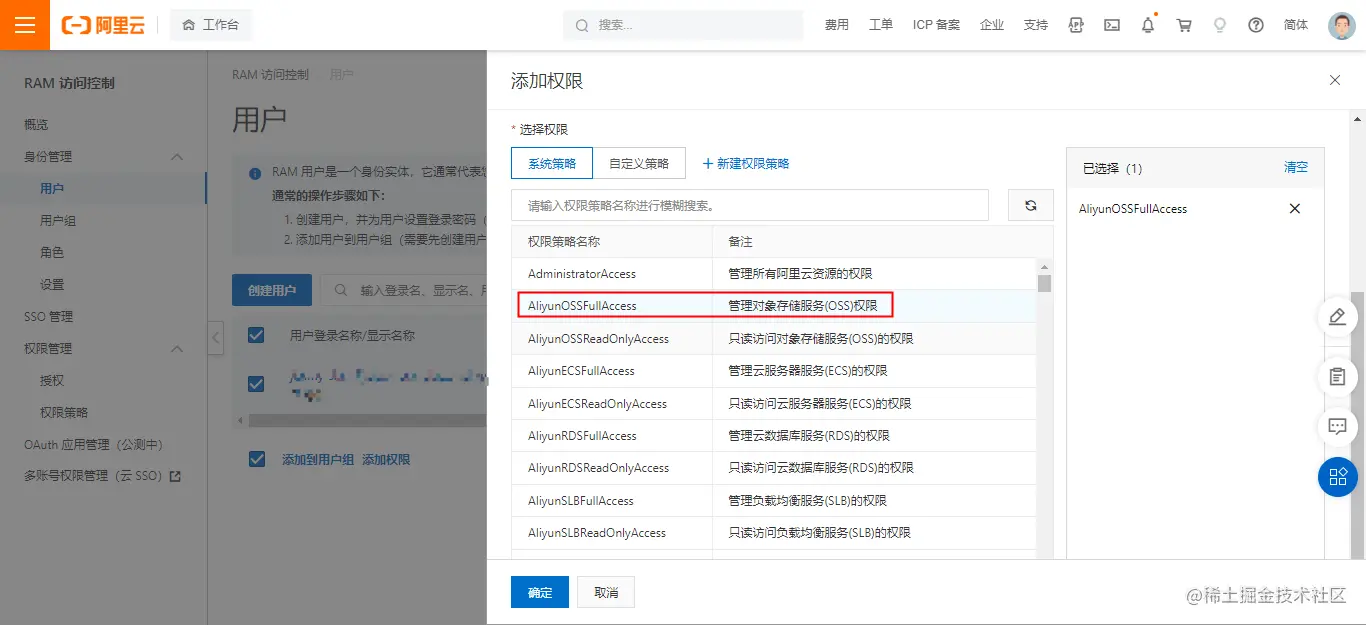Open the user avatar menu
This screenshot has height=625, width=1366.
tap(1342, 25)
